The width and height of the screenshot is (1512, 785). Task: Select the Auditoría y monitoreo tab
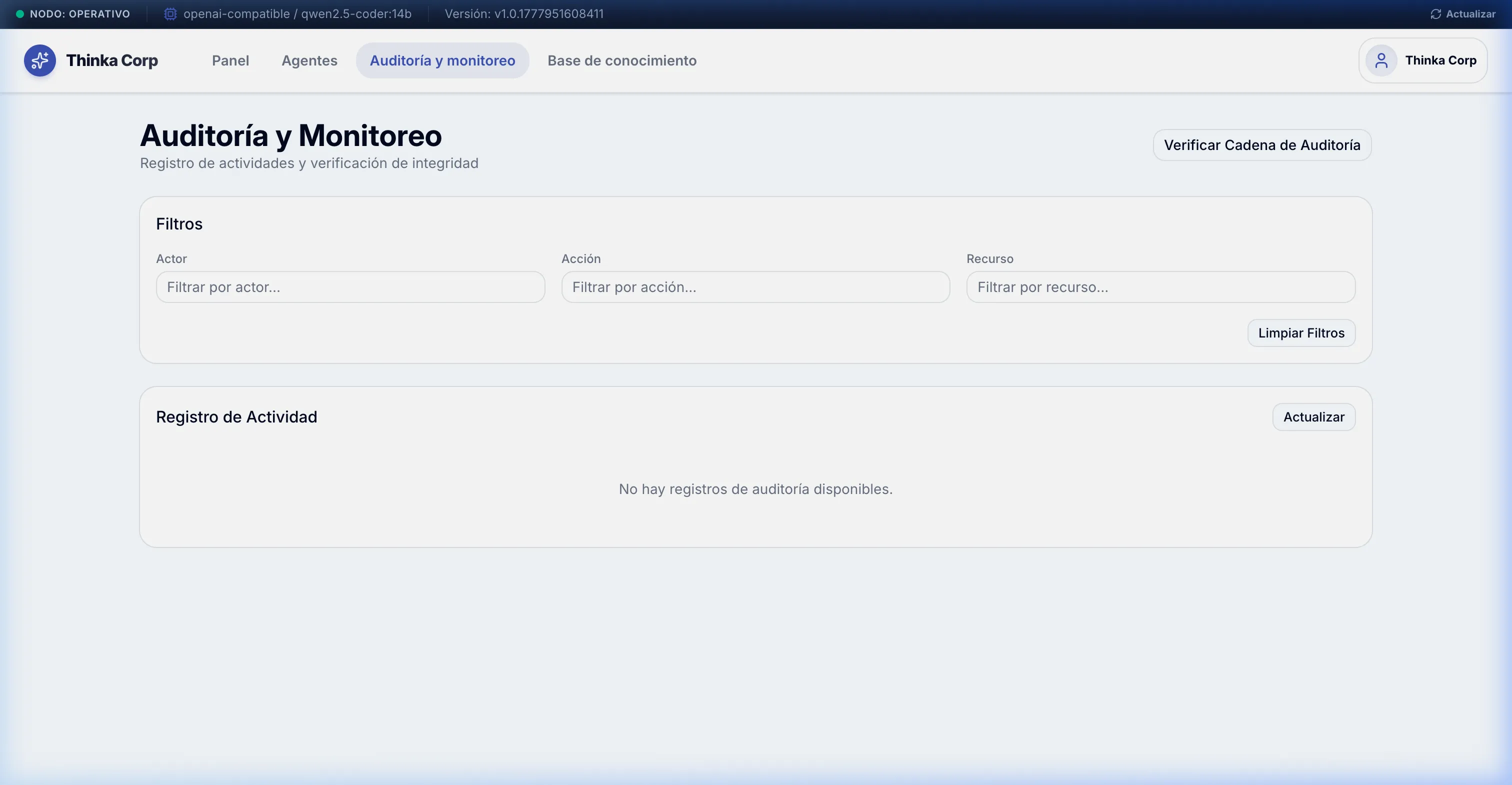click(x=442, y=60)
